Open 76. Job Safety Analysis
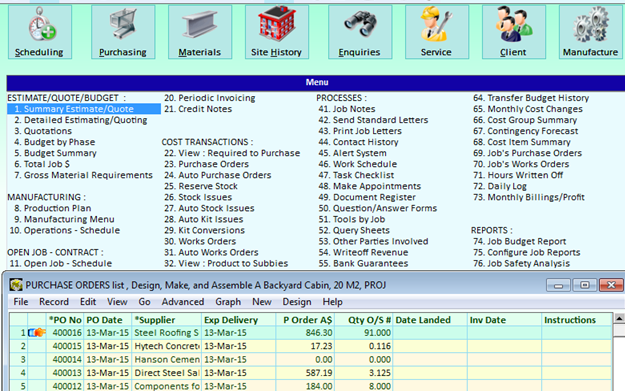Screen dimensions: 625x391 (522, 263)
